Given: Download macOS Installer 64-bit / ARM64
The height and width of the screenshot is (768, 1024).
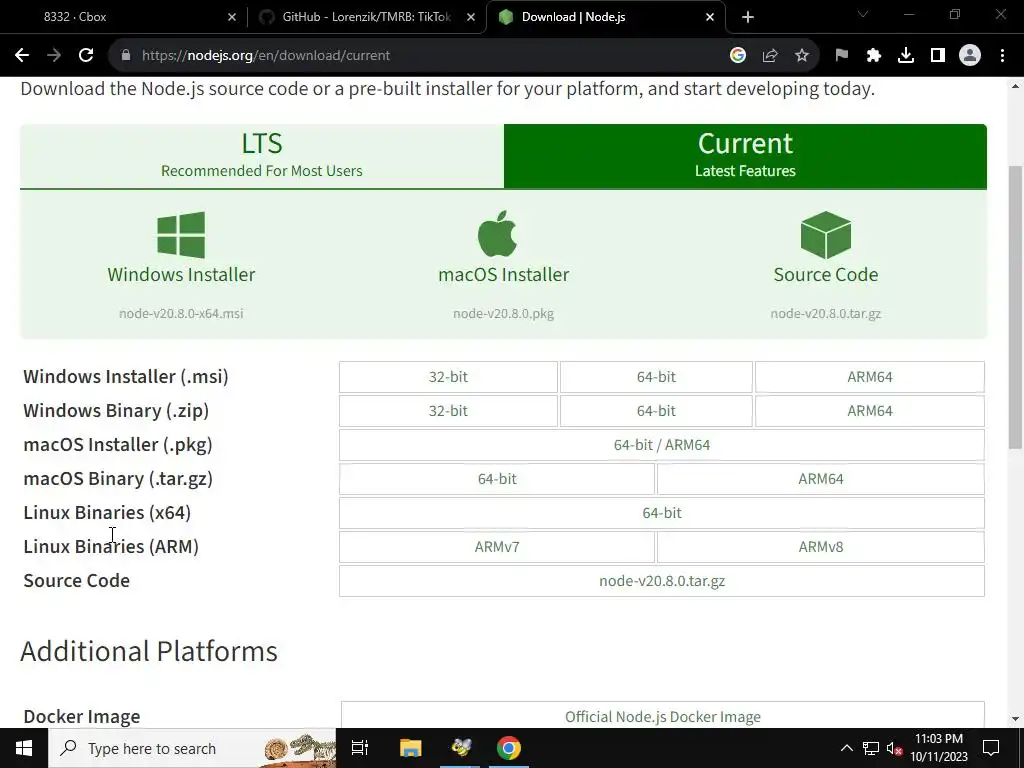Looking at the screenshot, I should [x=662, y=445].
